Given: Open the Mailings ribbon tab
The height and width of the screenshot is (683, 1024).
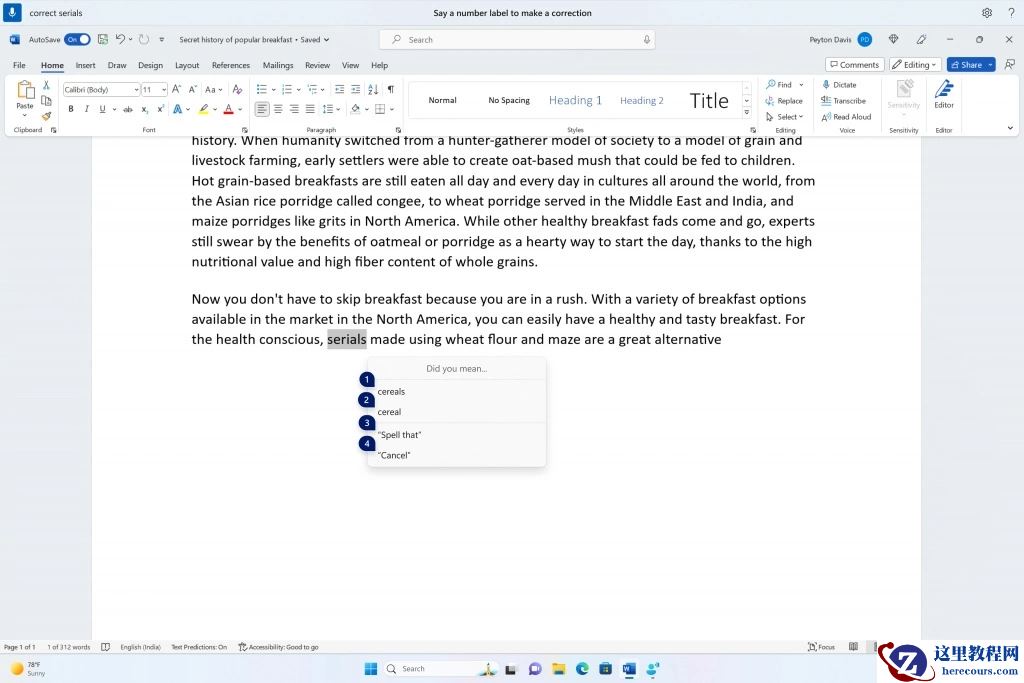Looking at the screenshot, I should 278,65.
